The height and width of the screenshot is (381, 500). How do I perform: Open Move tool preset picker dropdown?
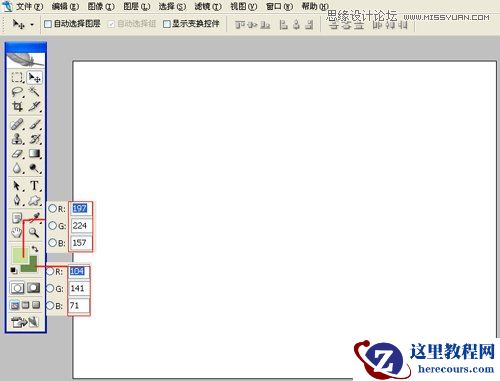click(x=32, y=25)
